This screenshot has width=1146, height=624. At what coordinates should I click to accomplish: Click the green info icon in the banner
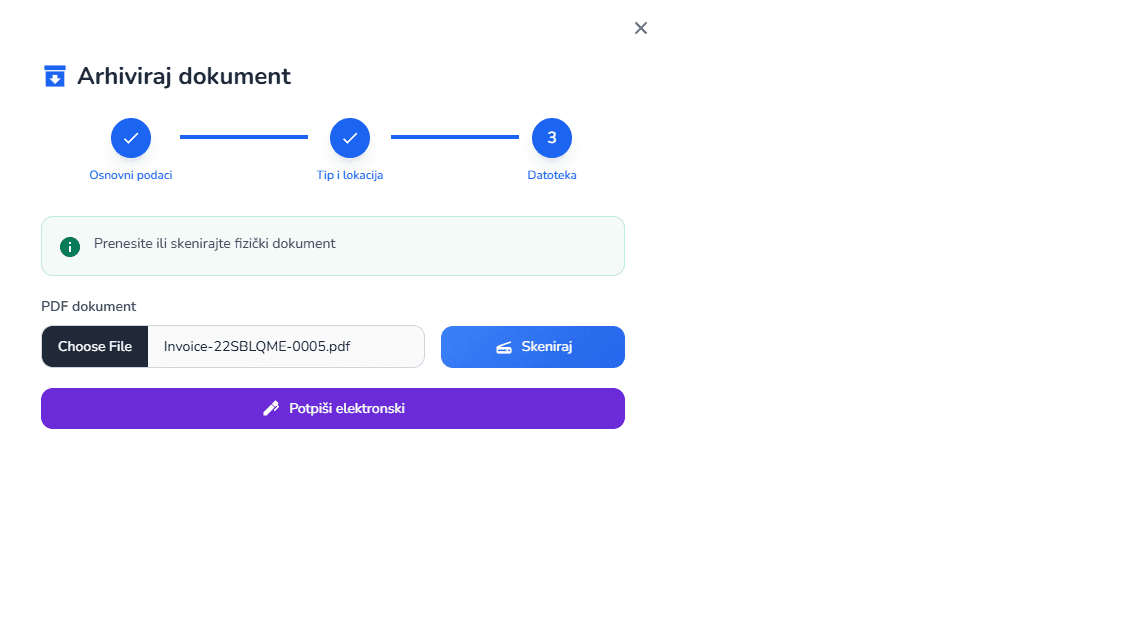pos(70,246)
